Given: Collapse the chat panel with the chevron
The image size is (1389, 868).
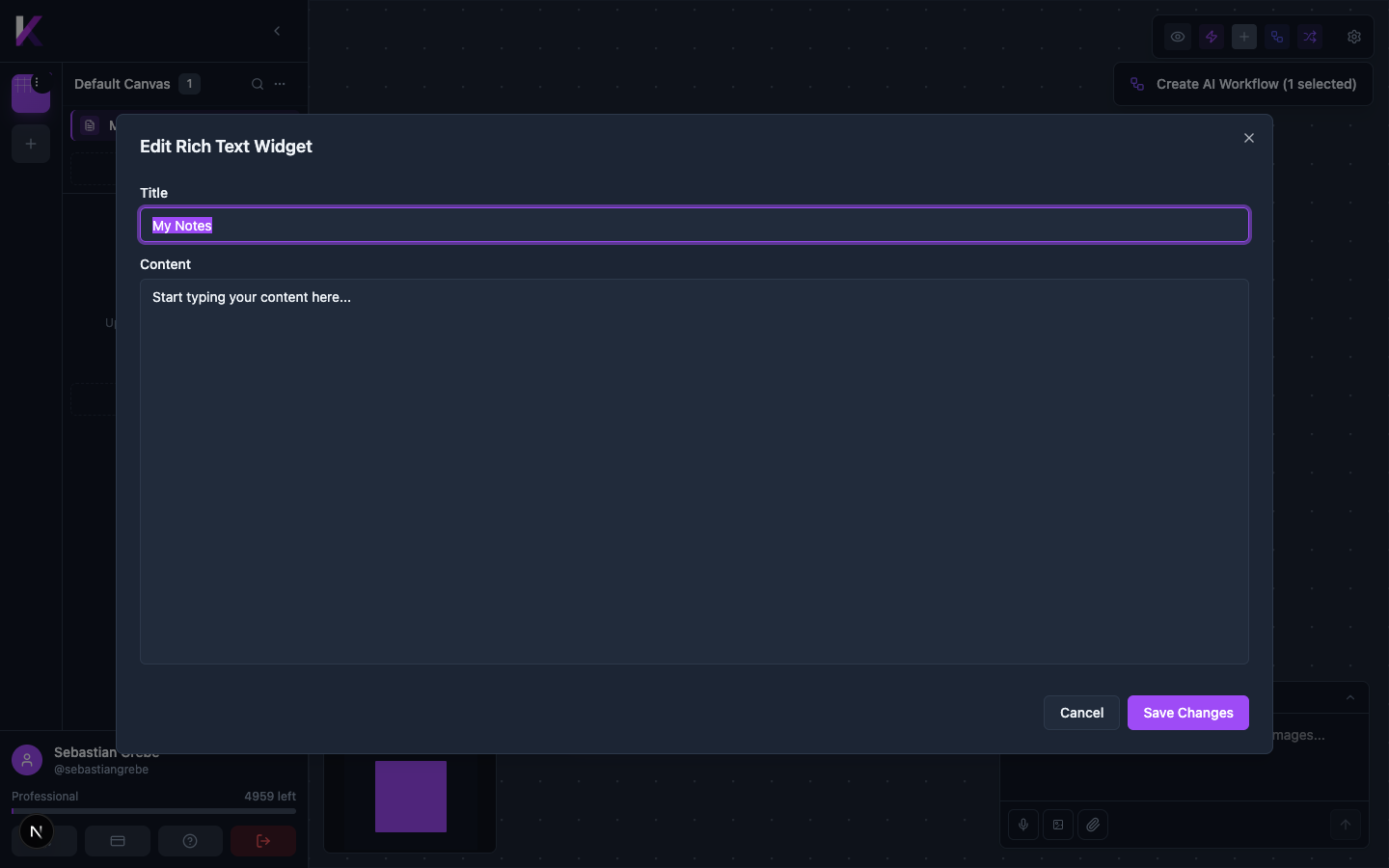Looking at the screenshot, I should [x=1349, y=696].
